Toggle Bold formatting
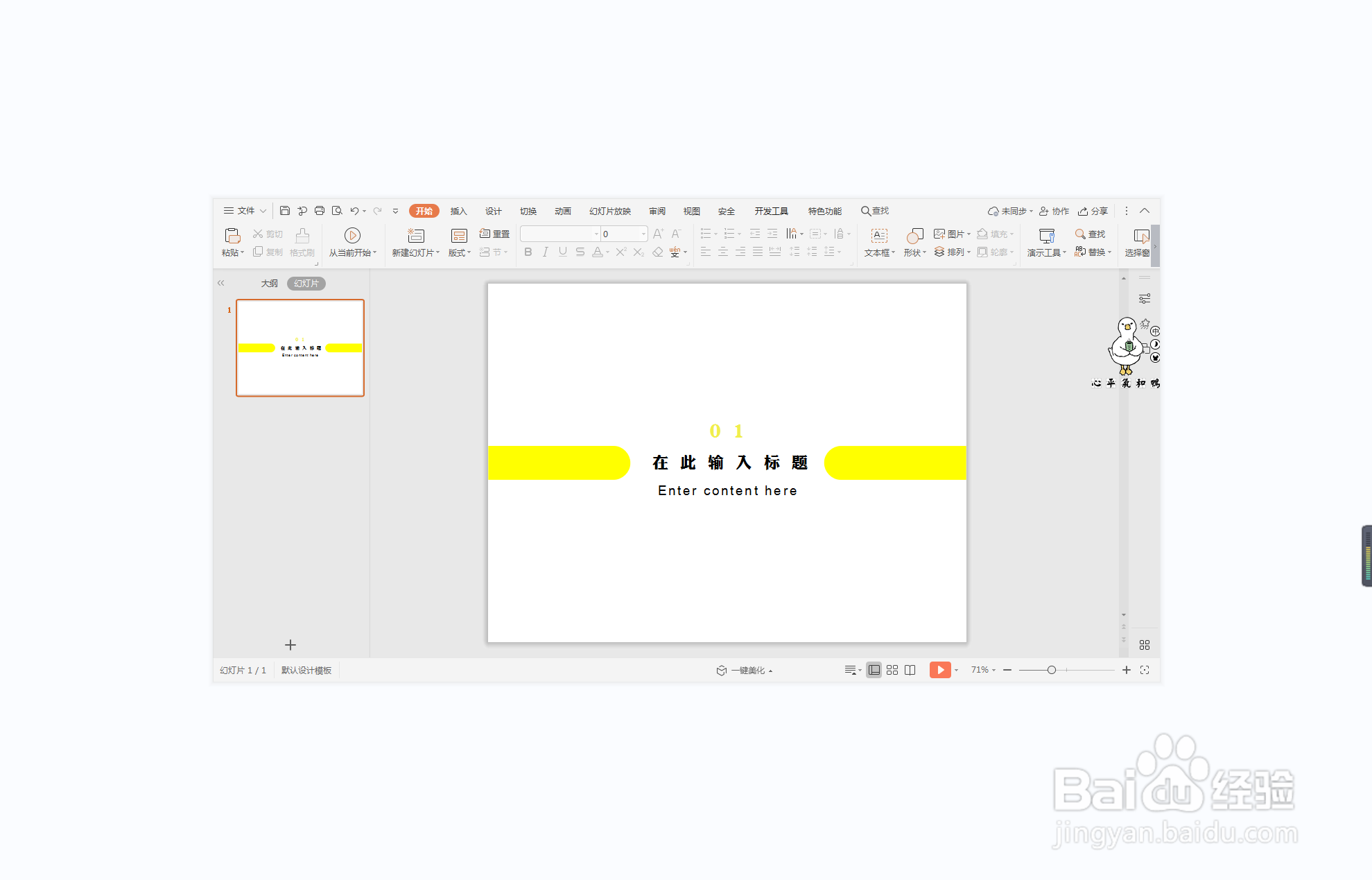 528,252
